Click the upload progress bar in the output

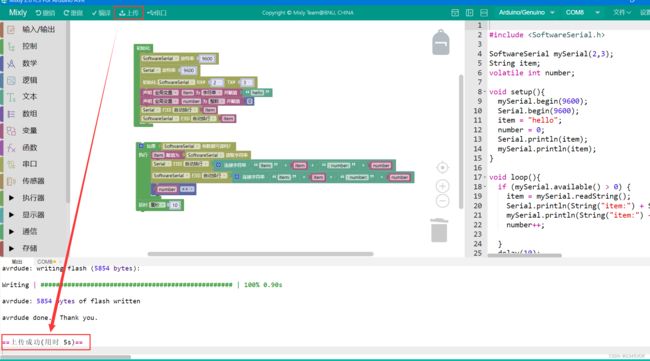click(x=136, y=285)
